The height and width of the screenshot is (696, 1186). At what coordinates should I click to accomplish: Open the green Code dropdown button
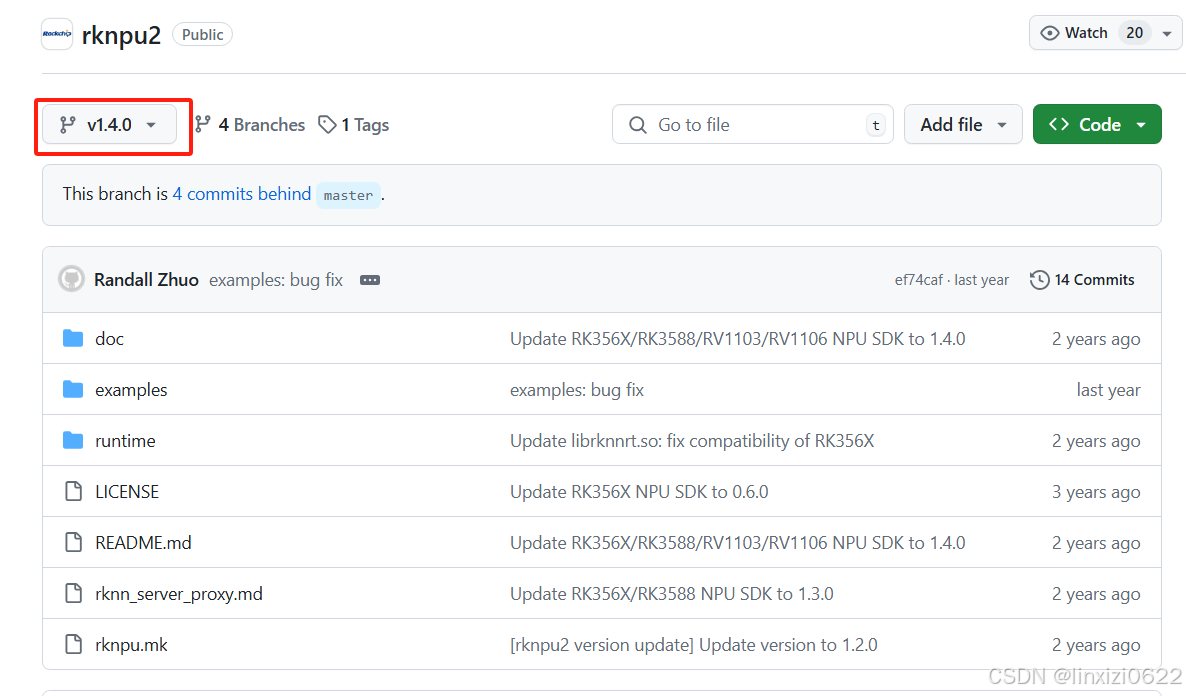[x=1097, y=125]
